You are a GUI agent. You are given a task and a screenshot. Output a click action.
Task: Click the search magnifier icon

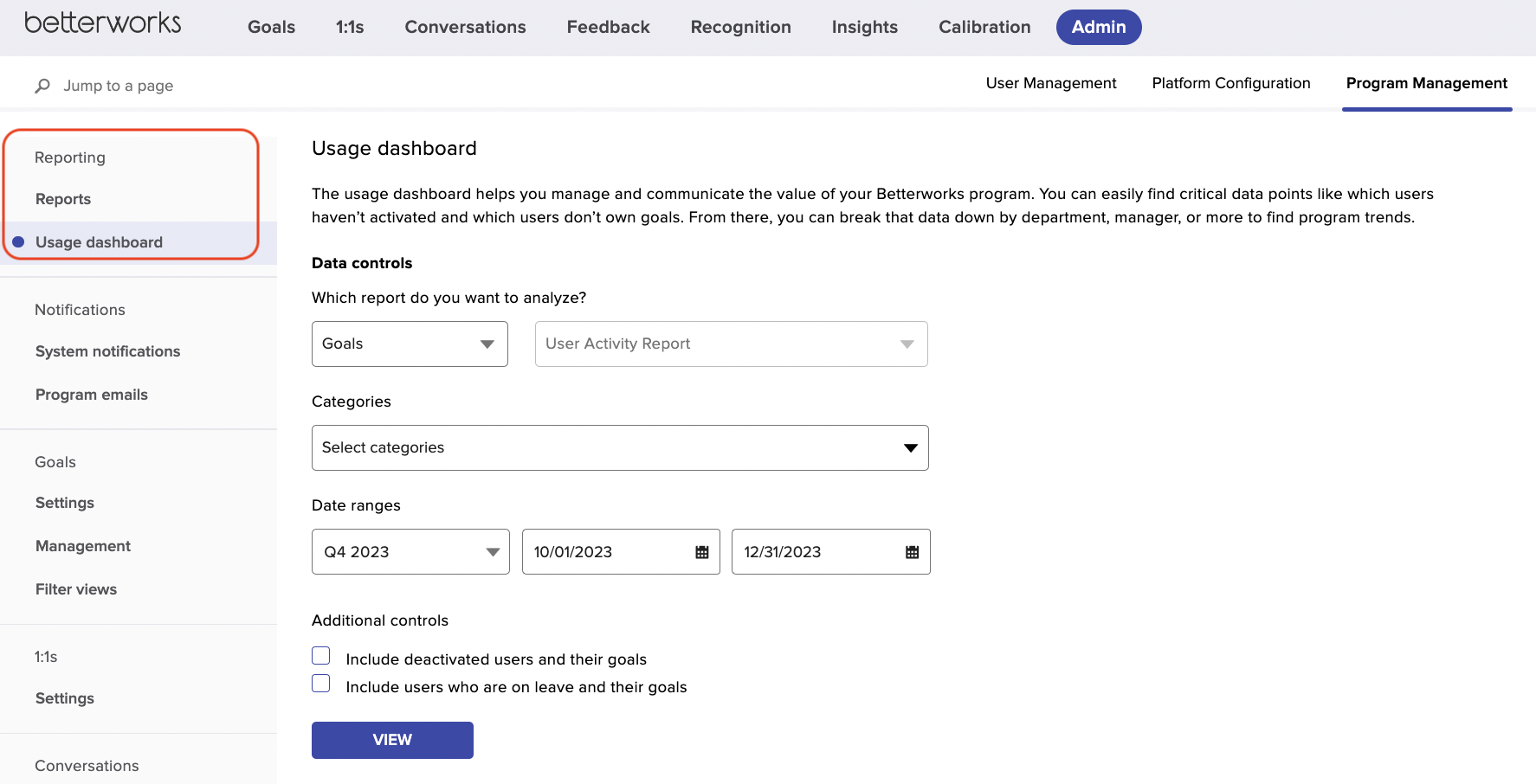(x=42, y=86)
